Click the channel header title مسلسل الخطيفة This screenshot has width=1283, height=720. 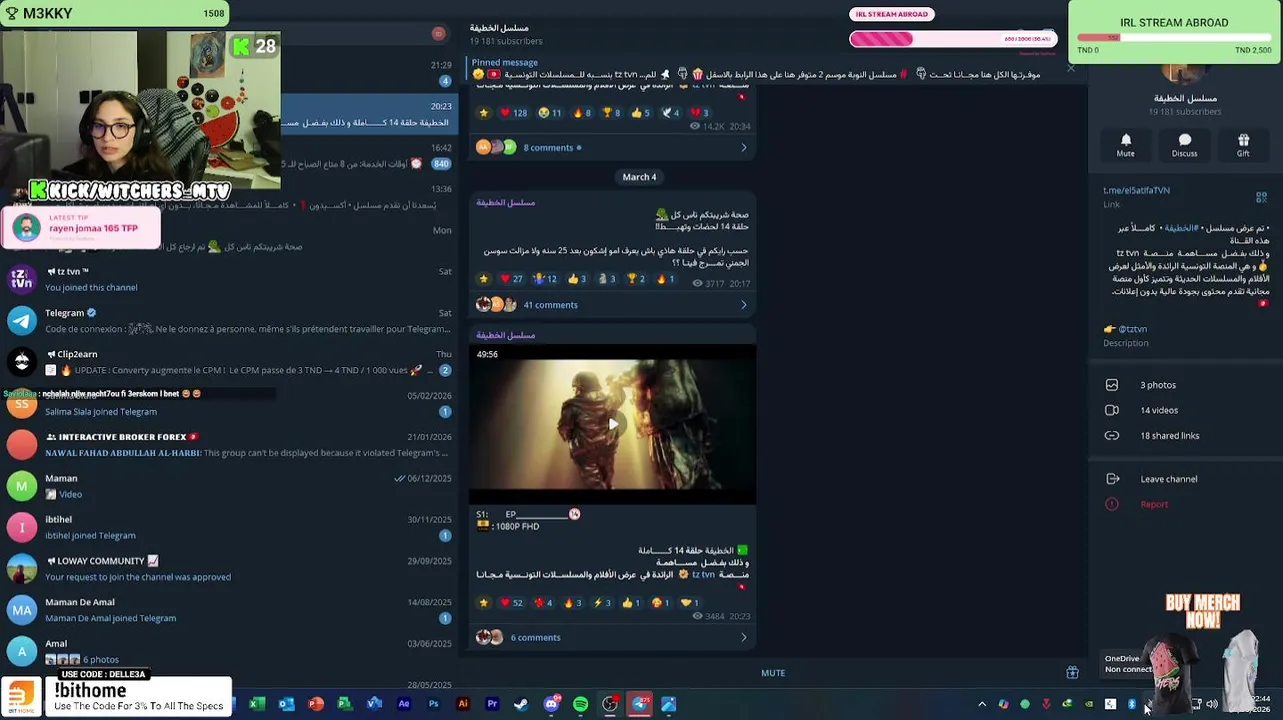pyautogui.click(x=499, y=27)
